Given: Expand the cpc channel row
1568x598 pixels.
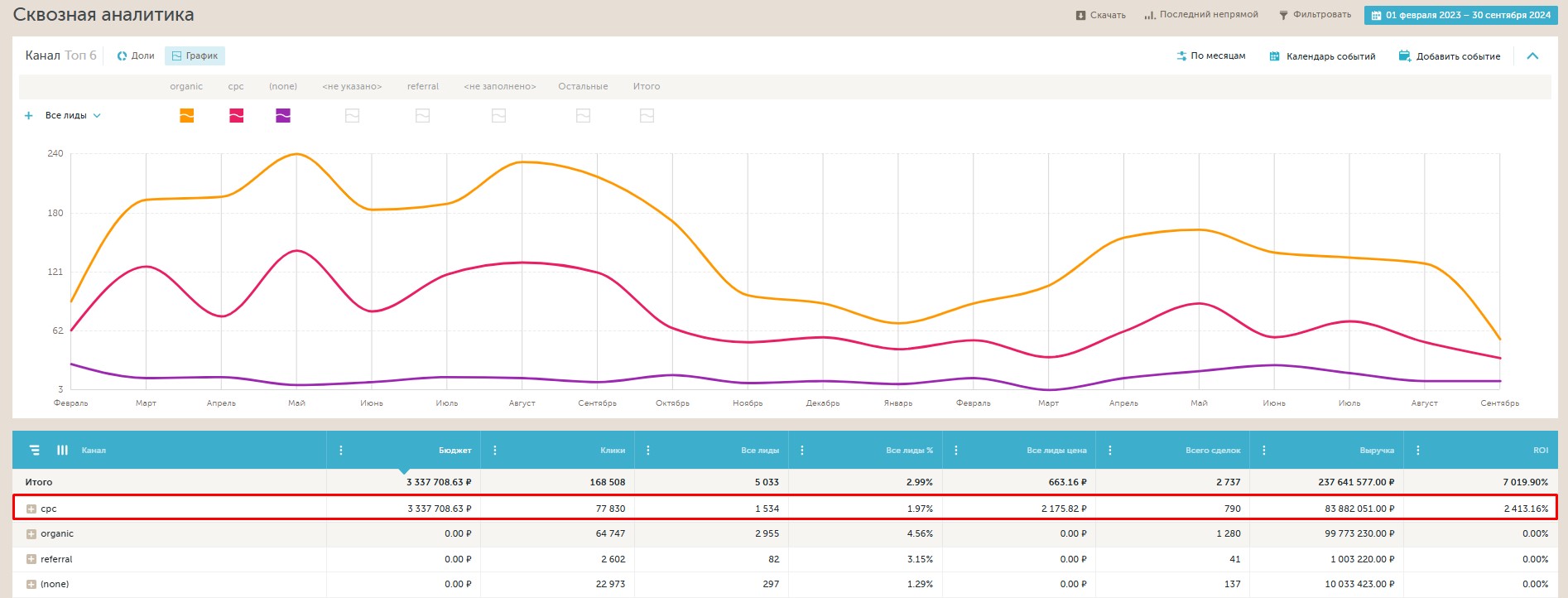Looking at the screenshot, I should click(x=31, y=509).
